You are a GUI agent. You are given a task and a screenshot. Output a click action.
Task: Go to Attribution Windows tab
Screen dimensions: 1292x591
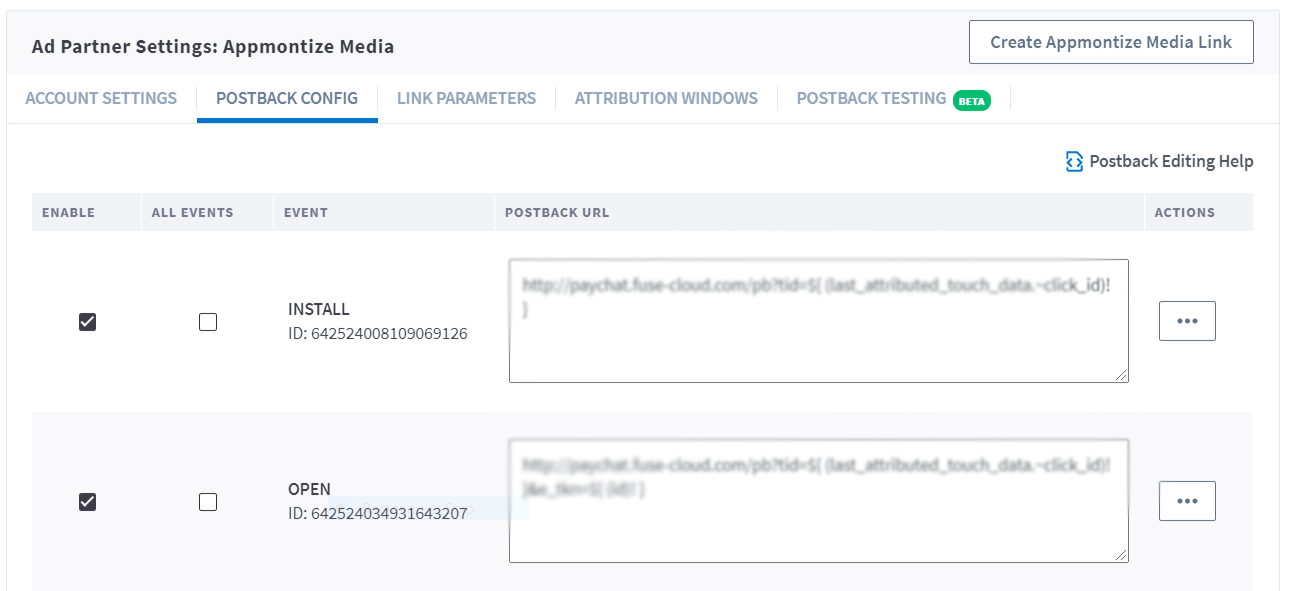point(666,98)
